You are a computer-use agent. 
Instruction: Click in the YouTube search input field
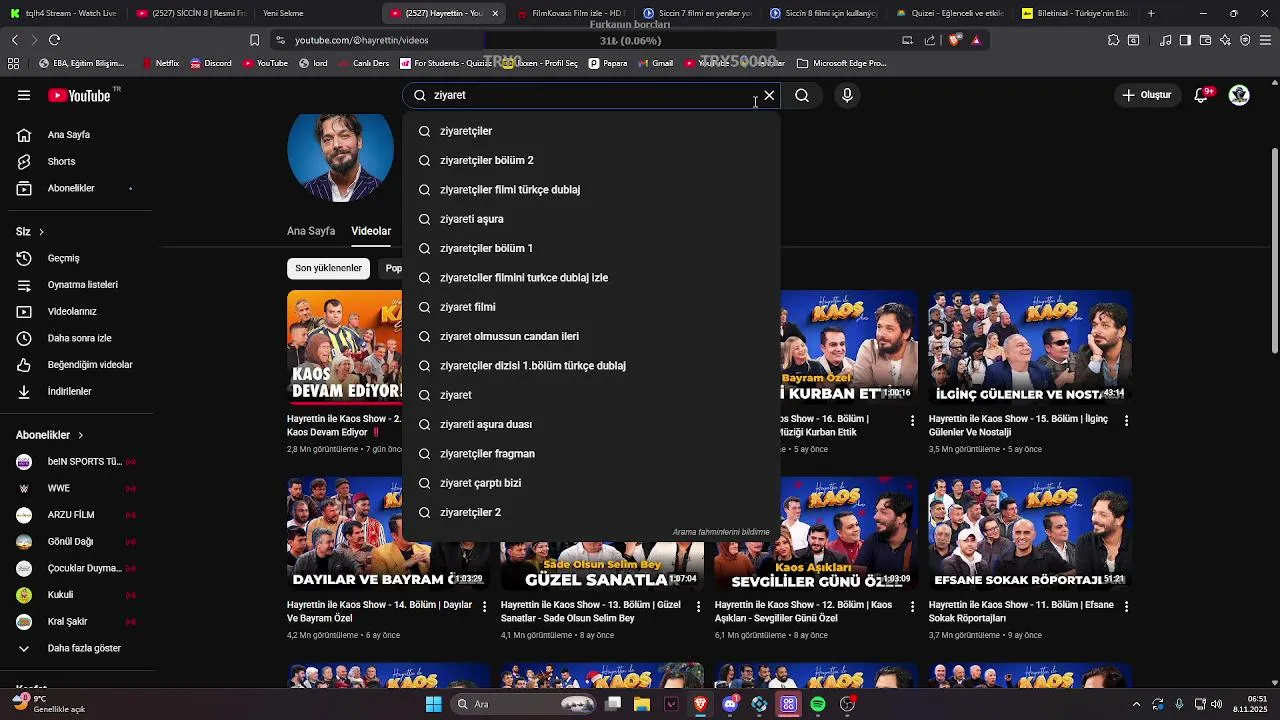(x=590, y=95)
